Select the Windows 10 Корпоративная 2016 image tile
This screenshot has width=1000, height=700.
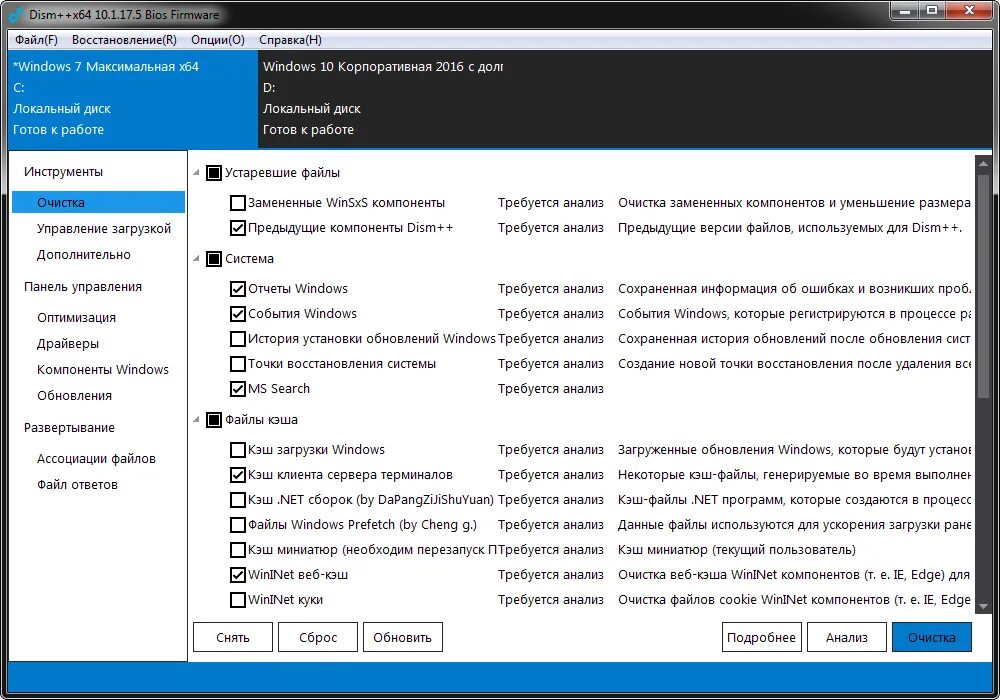[383, 99]
